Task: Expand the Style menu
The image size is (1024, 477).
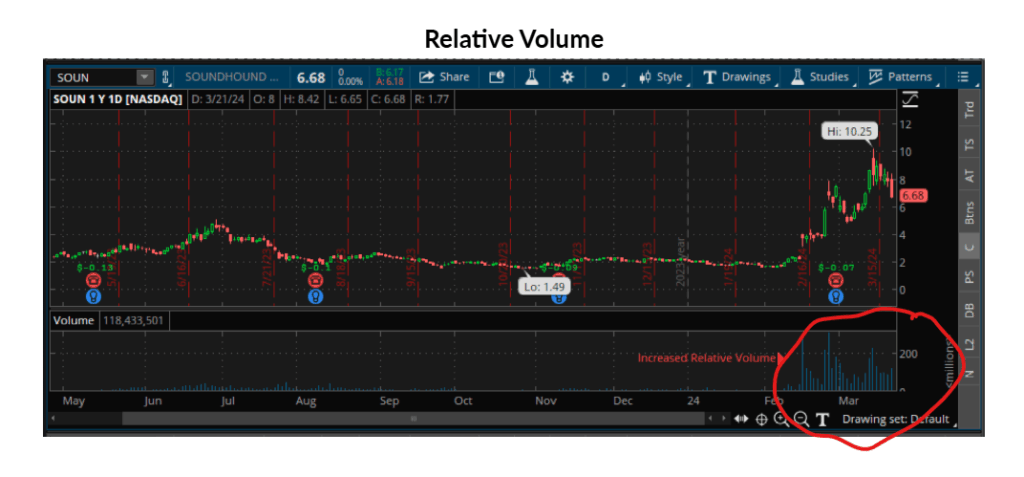Action: point(661,77)
